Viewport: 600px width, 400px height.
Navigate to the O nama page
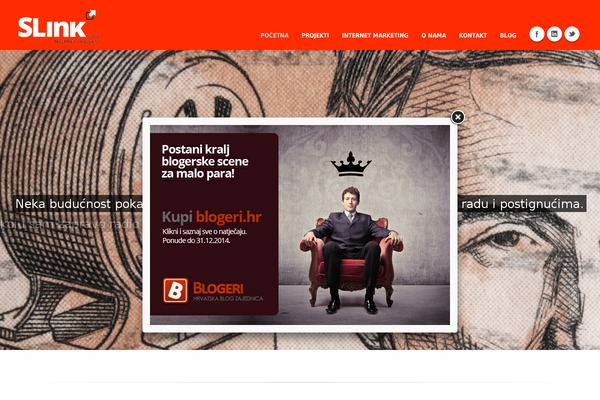434,35
